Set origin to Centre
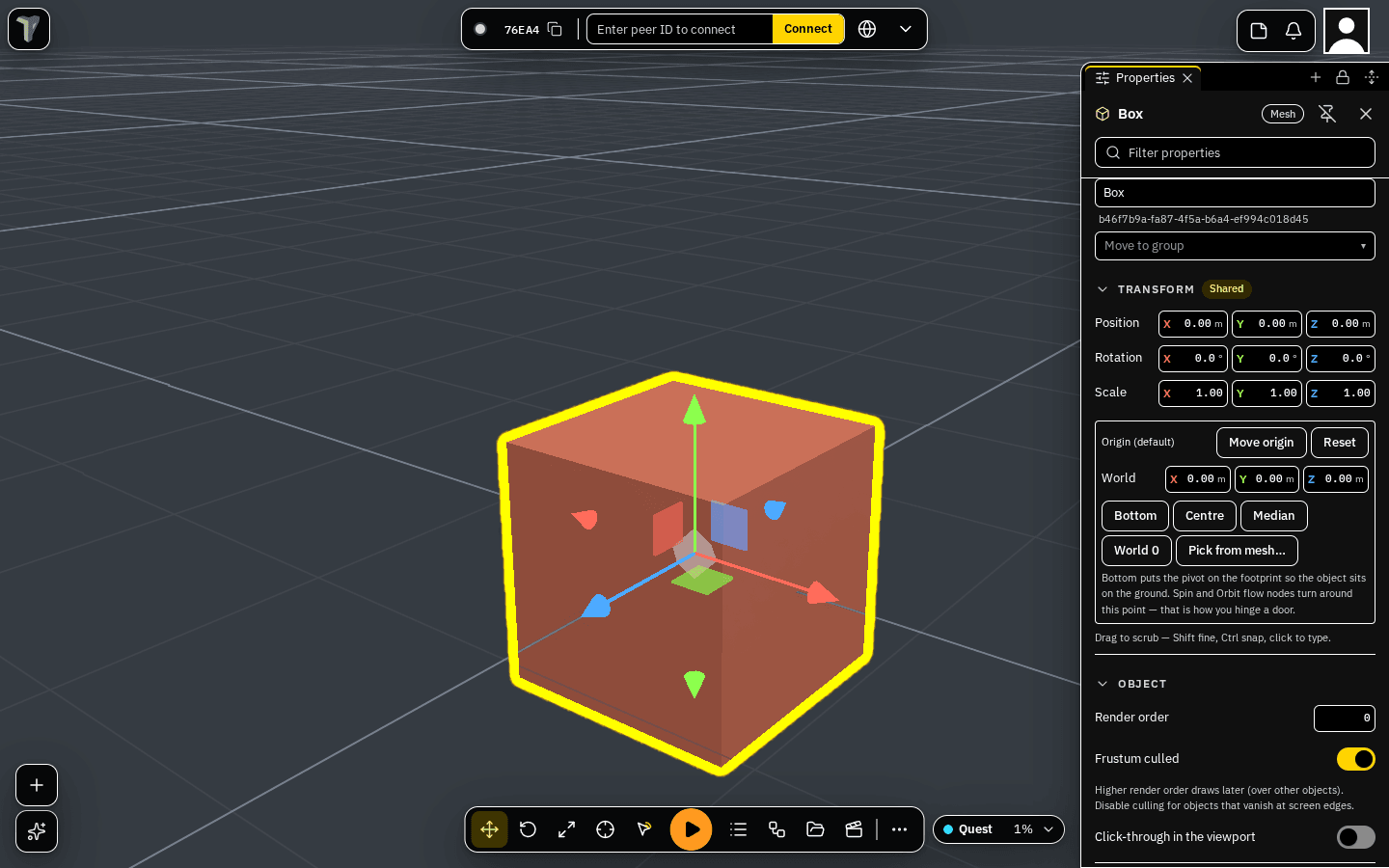 [x=1205, y=516]
